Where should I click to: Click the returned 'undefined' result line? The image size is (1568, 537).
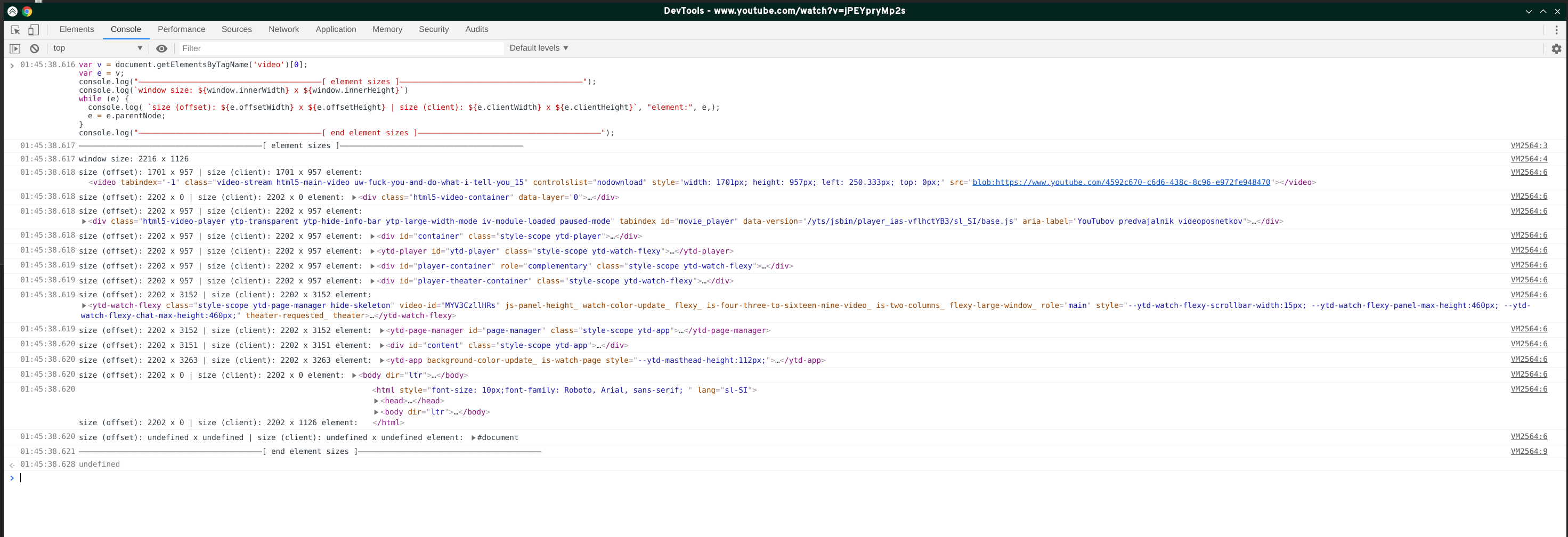click(99, 464)
